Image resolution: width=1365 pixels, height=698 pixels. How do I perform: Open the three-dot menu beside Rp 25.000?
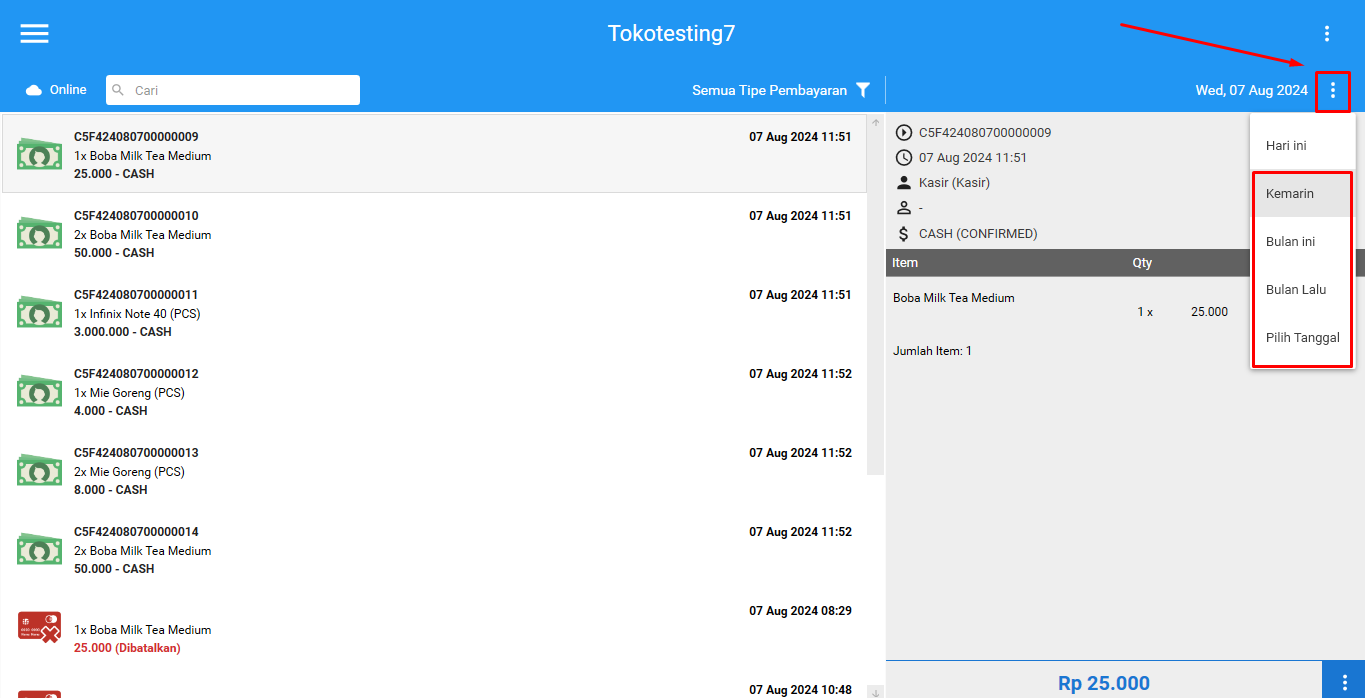(x=1344, y=683)
